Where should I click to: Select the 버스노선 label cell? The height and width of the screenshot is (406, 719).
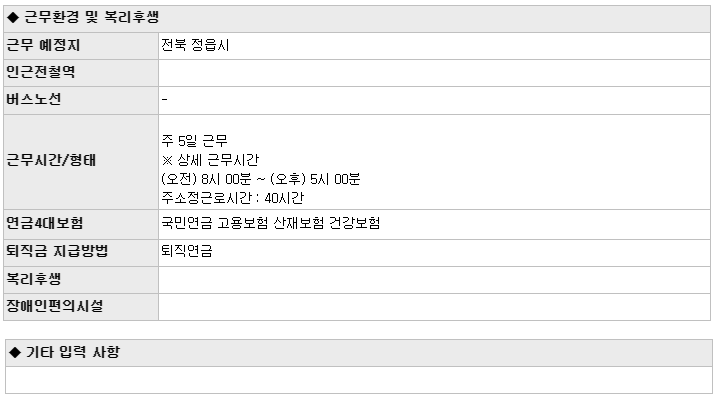click(x=81, y=100)
